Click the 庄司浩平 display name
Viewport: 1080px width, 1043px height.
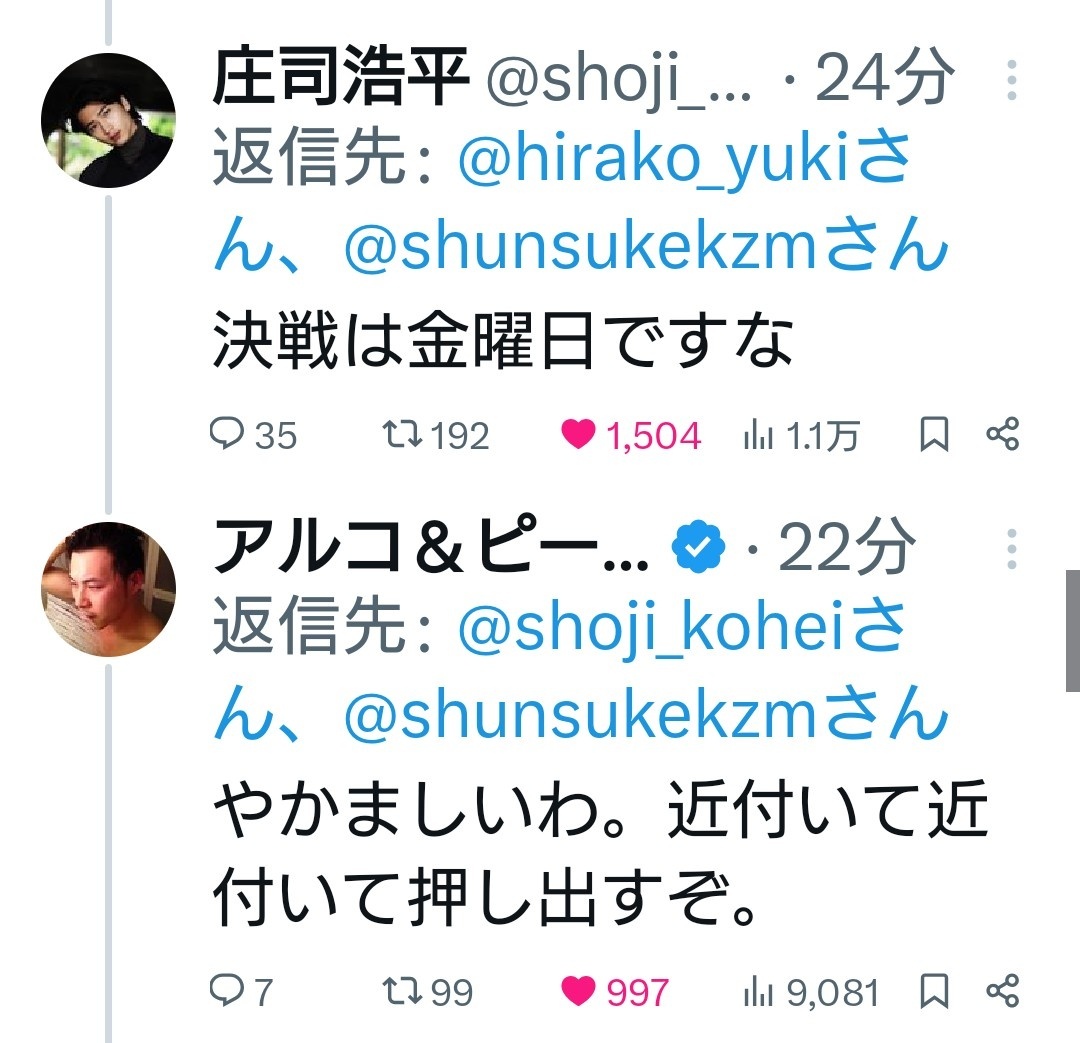(340, 80)
